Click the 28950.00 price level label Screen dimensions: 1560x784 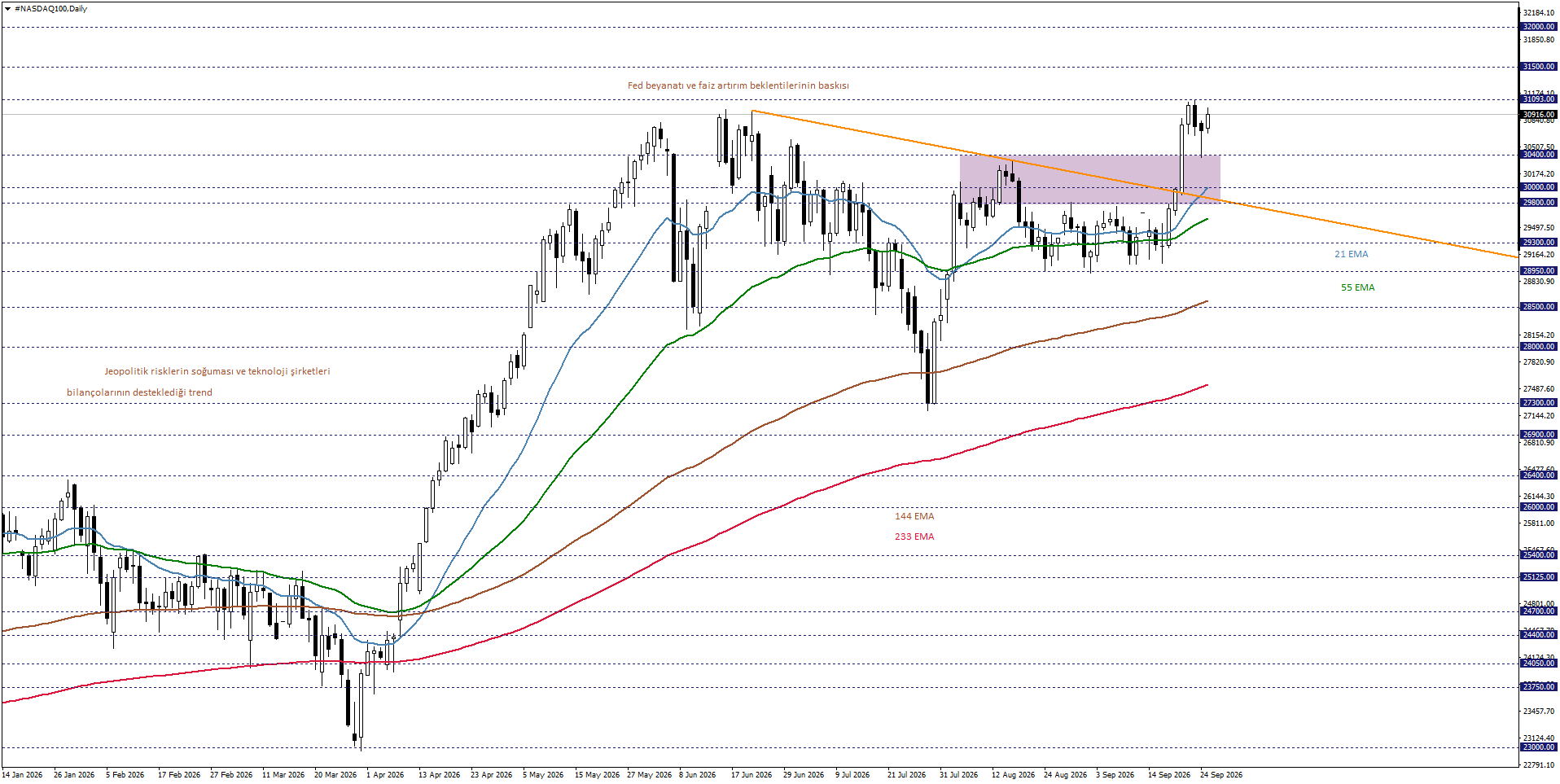tap(1538, 271)
